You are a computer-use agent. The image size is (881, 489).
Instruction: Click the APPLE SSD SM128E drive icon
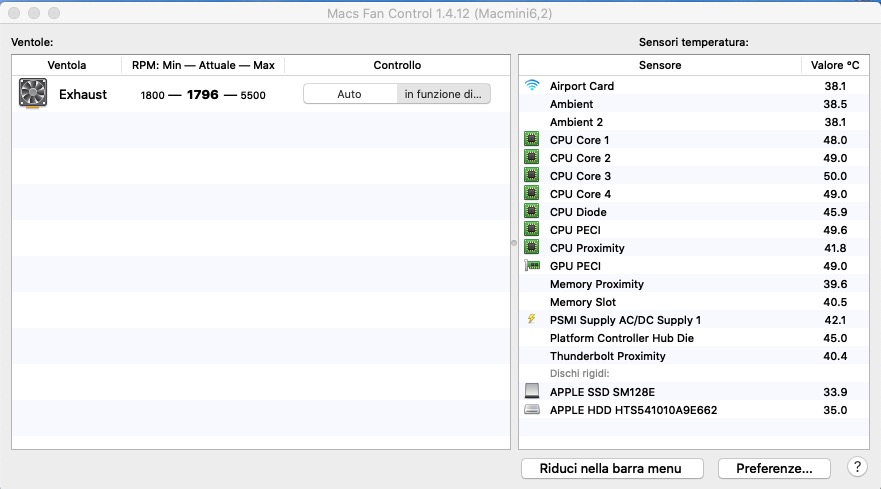(532, 391)
